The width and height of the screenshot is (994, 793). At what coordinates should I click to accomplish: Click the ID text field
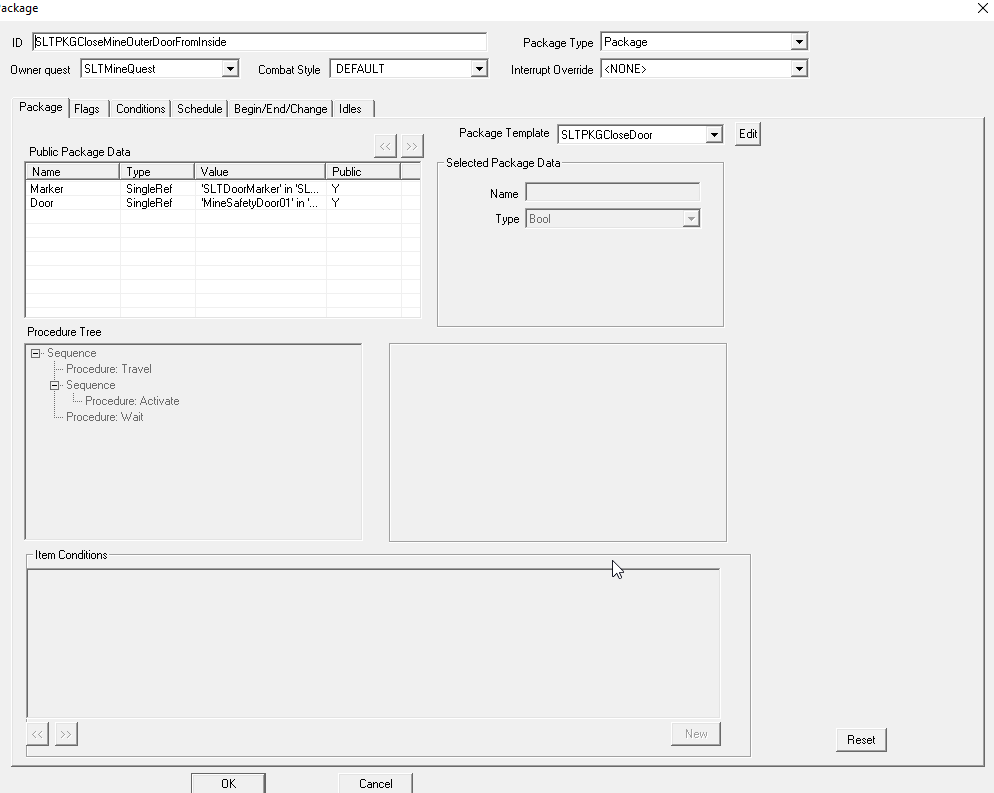pyautogui.click(x=259, y=42)
